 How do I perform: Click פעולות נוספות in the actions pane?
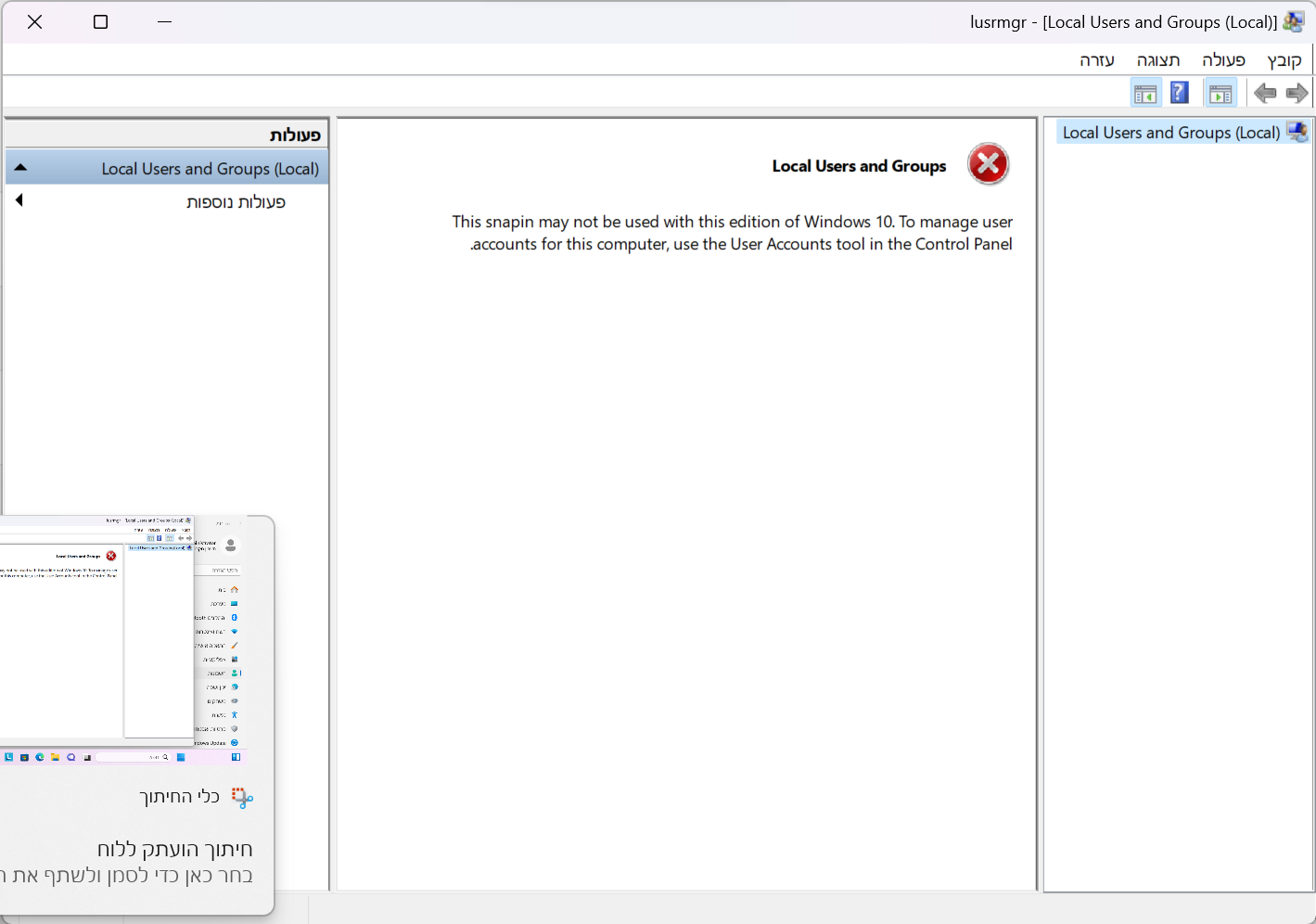click(236, 201)
